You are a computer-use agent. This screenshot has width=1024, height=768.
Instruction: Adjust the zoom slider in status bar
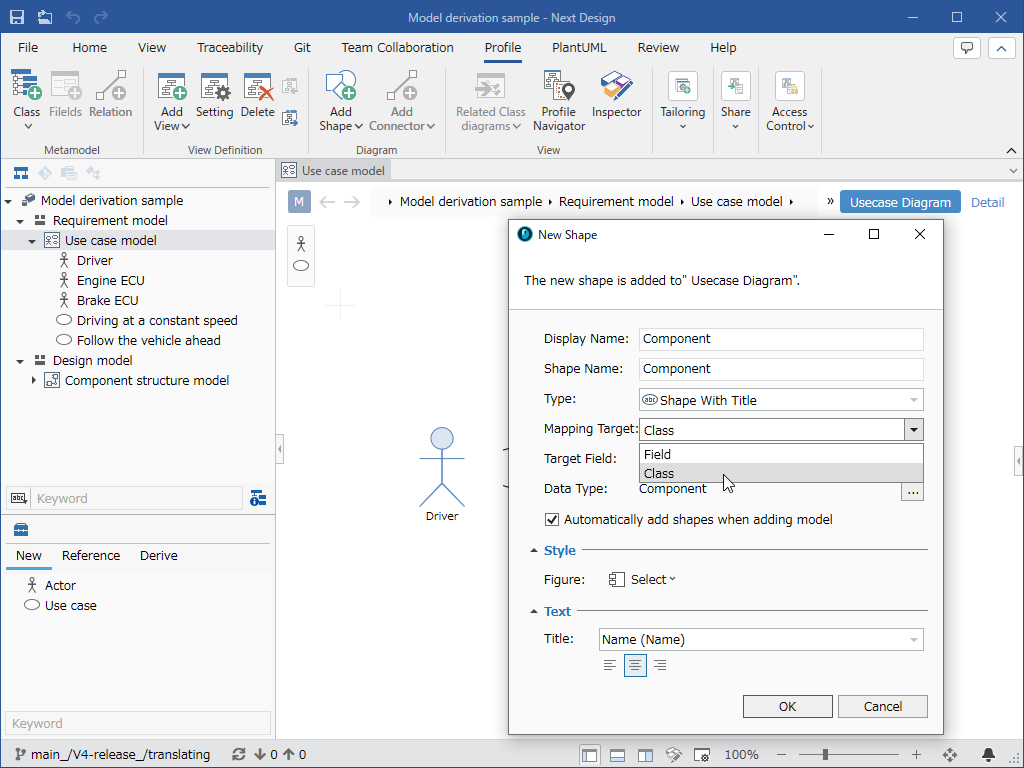click(825, 754)
